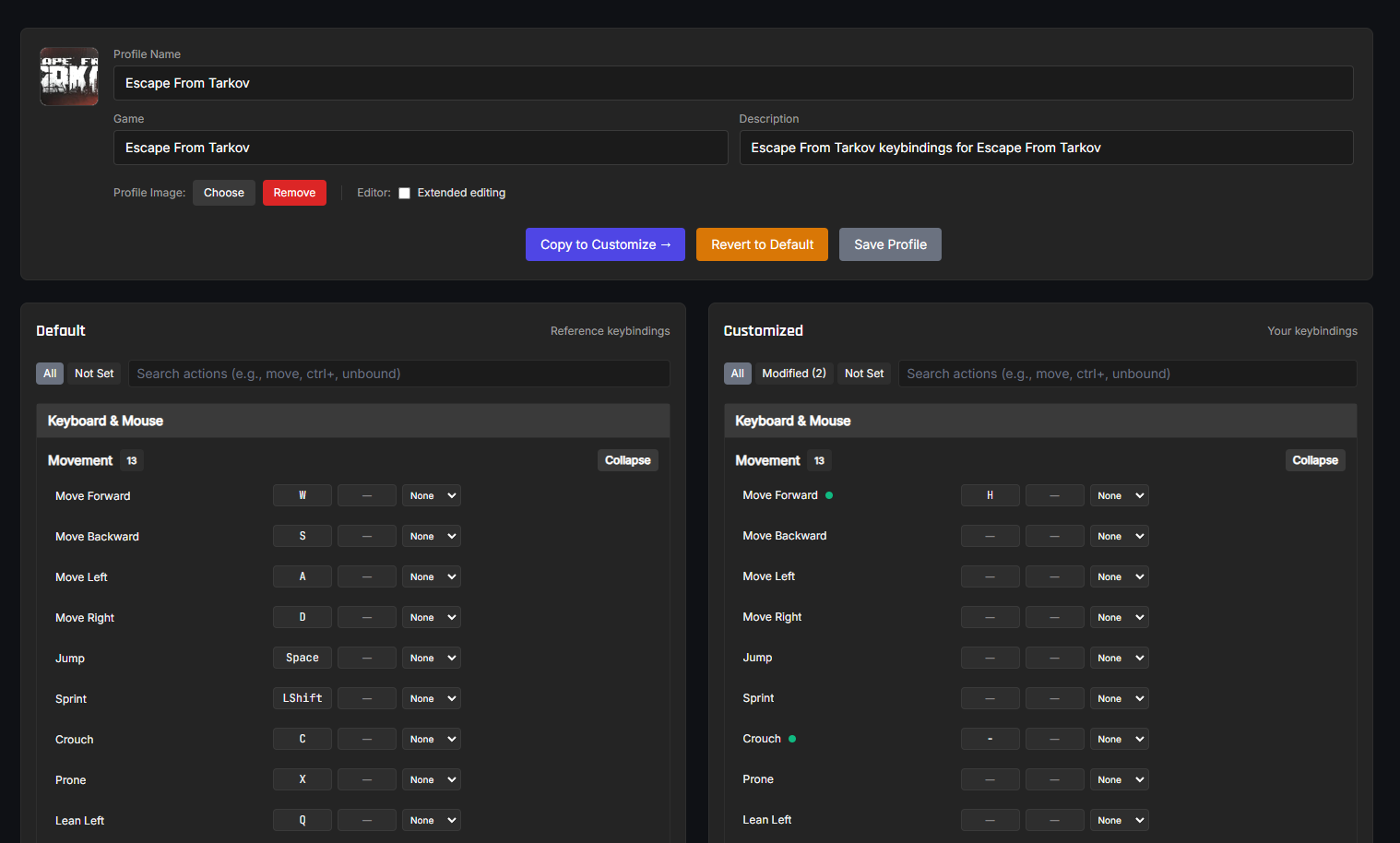The width and height of the screenshot is (1400, 843).
Task: Click the S key binding for Default Move Backward
Action: coord(303,536)
